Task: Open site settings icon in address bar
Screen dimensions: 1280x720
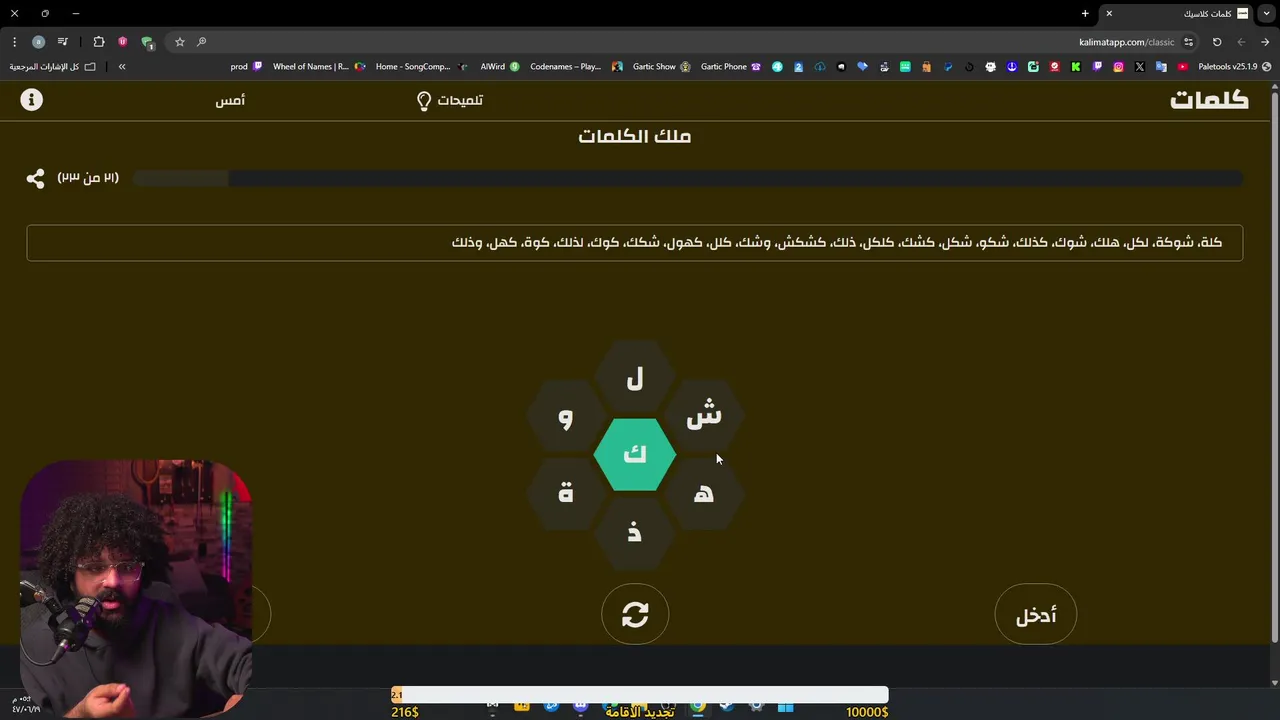Action: 1188,42
